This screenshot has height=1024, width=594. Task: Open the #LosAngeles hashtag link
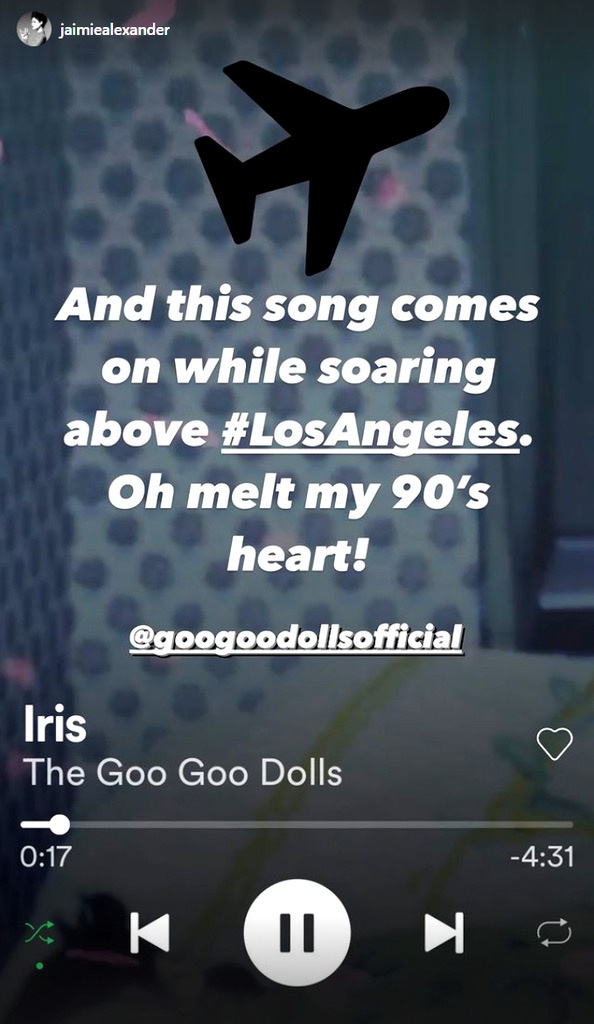point(369,431)
